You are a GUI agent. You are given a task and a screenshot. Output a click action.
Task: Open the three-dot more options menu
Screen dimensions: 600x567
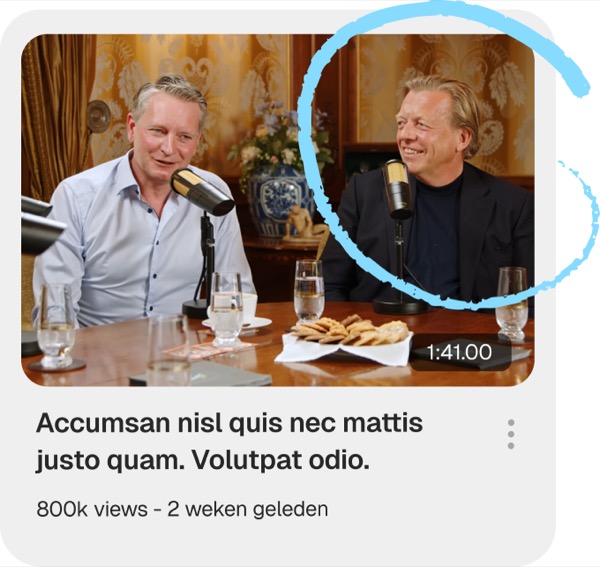point(511,434)
